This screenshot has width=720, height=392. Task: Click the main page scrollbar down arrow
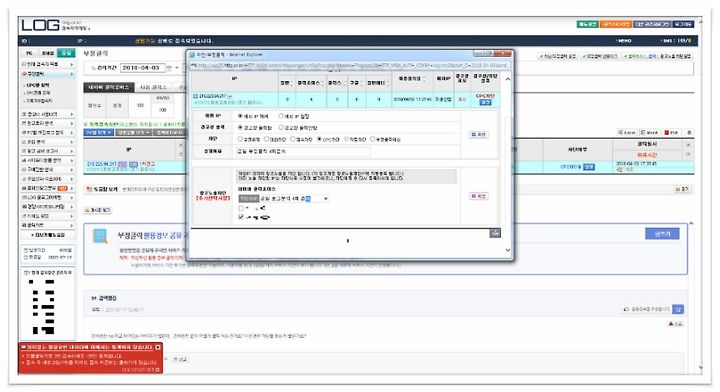pyautogui.click(x=700, y=367)
